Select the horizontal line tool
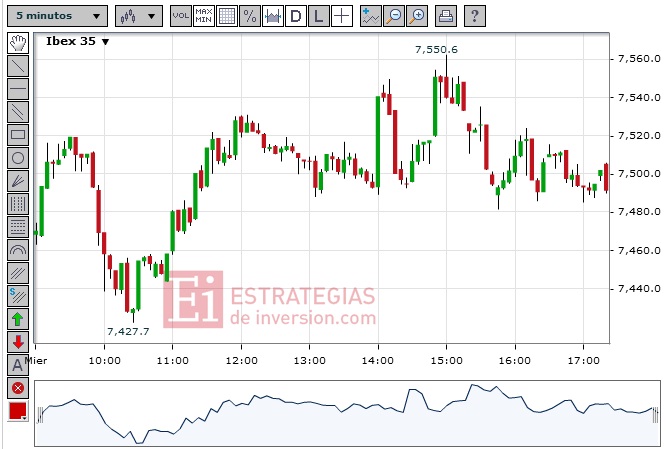This screenshot has height=449, width=666. pos(18,89)
